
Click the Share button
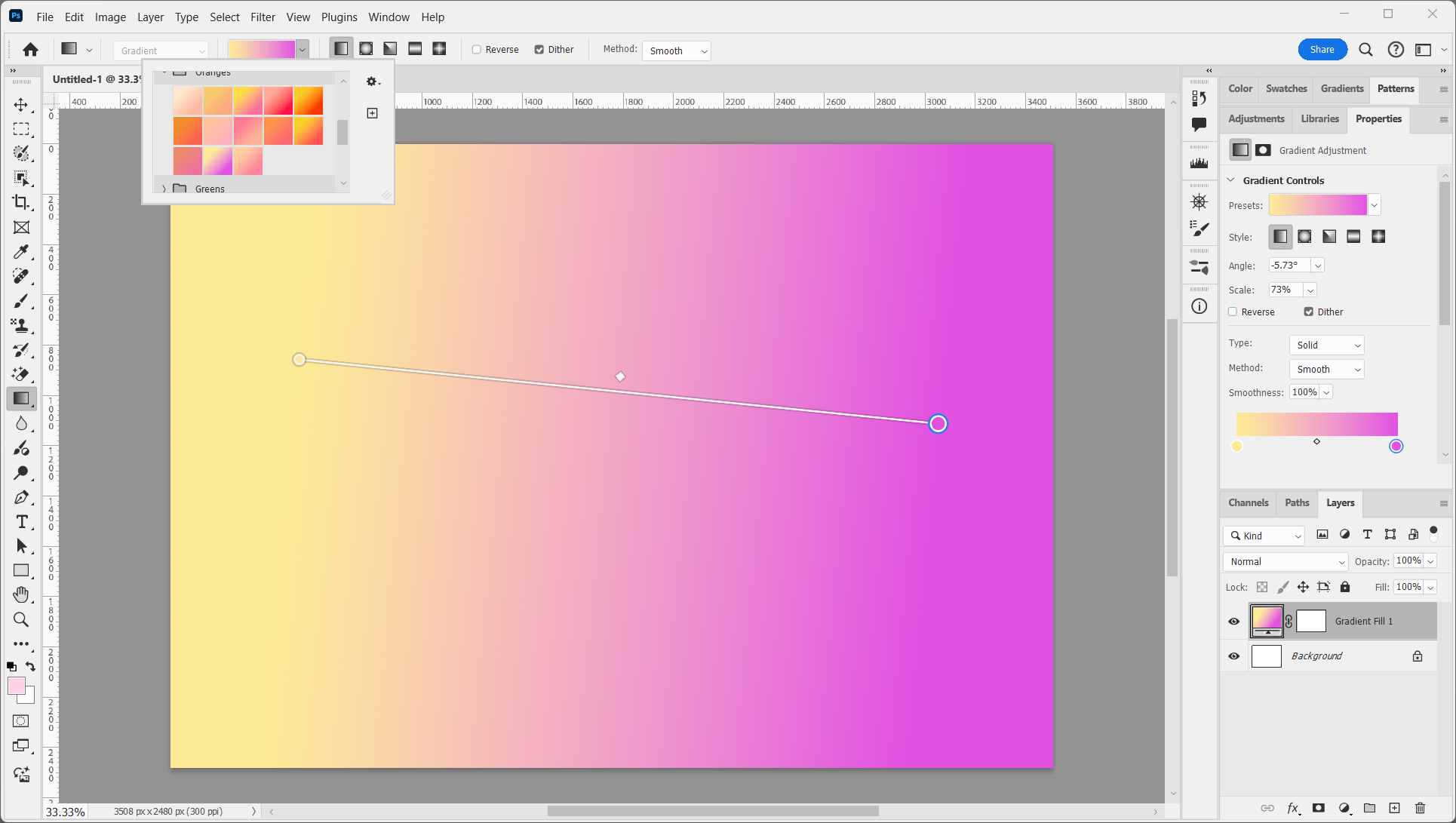click(x=1322, y=49)
